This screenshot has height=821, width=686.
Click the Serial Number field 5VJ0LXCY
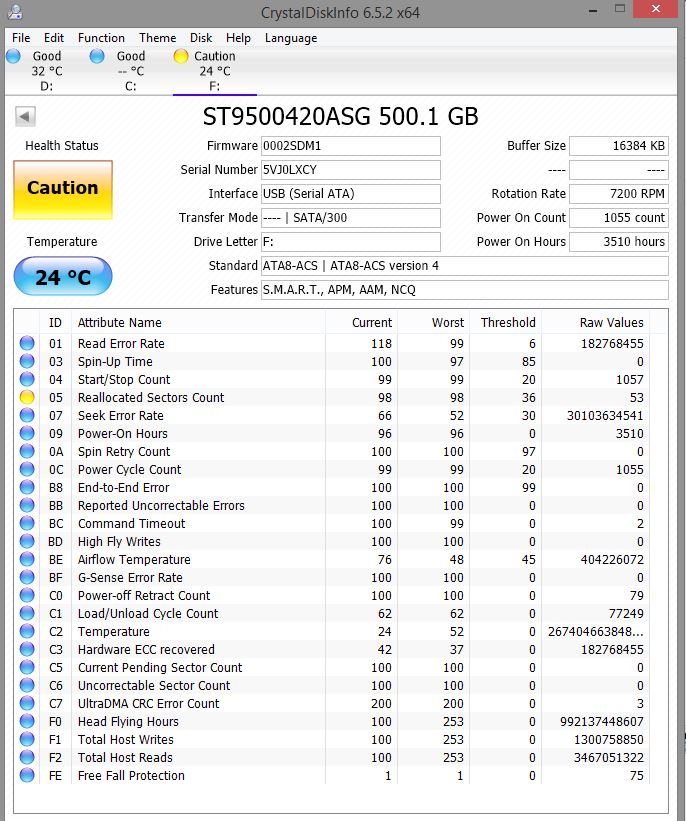350,170
